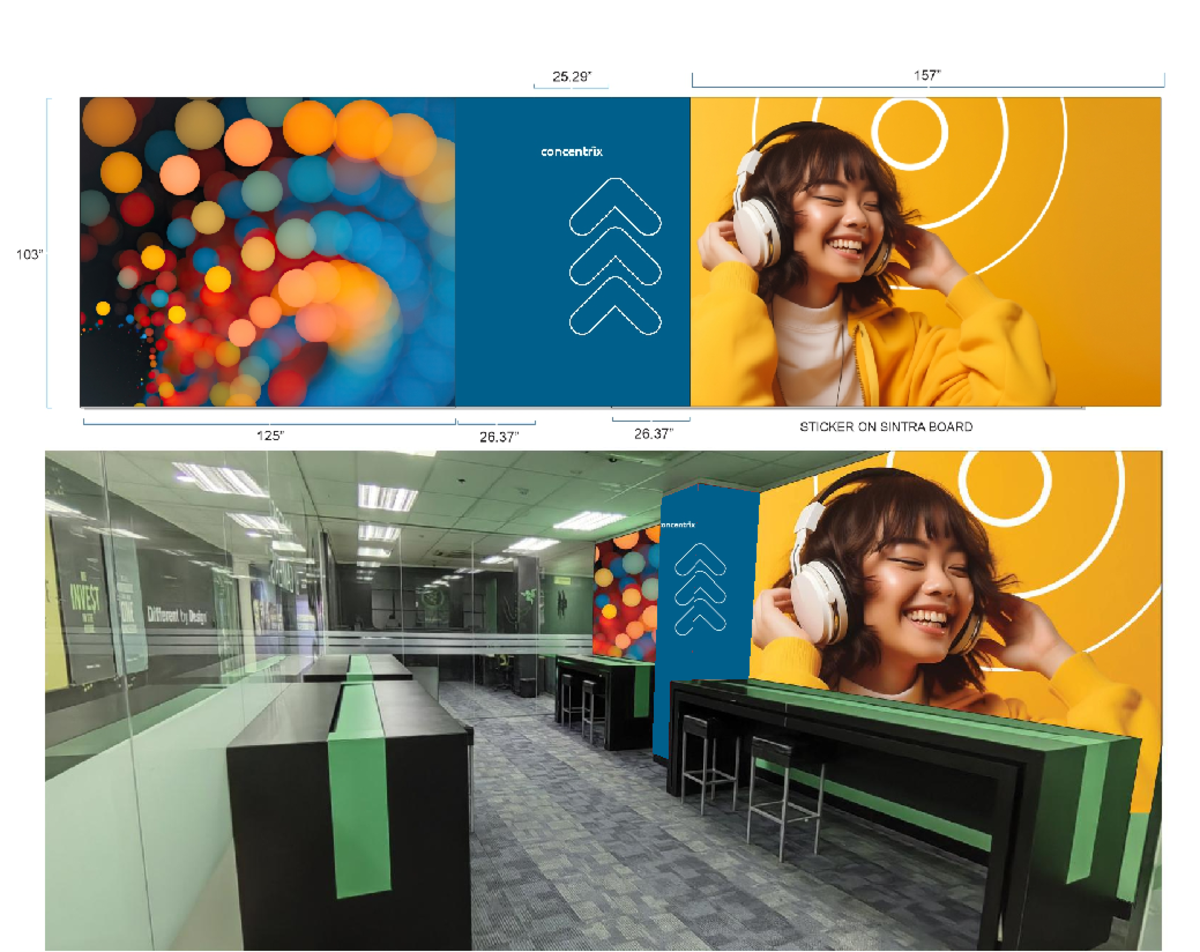The image size is (1200, 952).
Task: Toggle the 103-inch height dimension marker
Action: tap(30, 255)
